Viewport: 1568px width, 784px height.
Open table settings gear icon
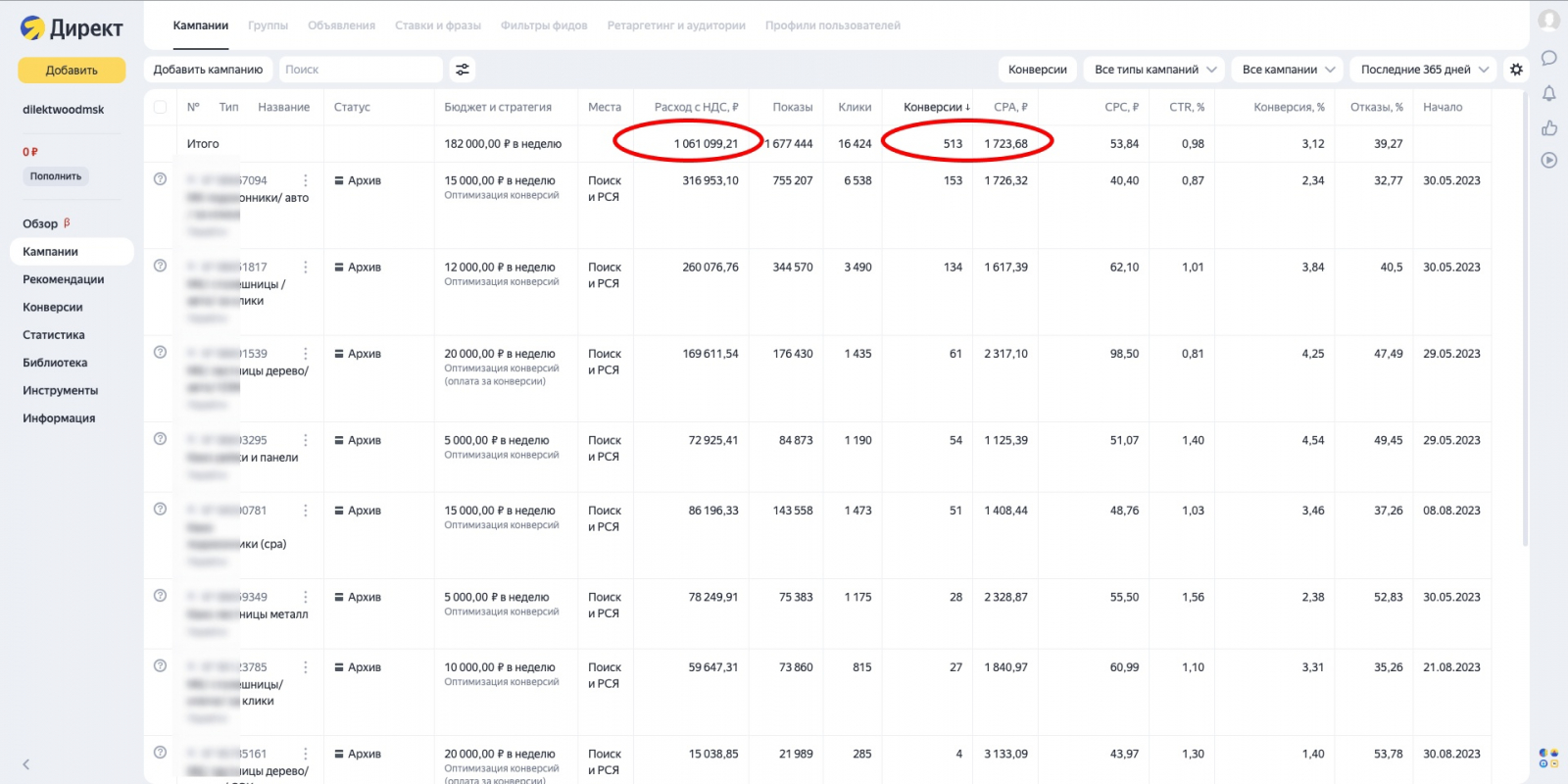(x=1516, y=70)
